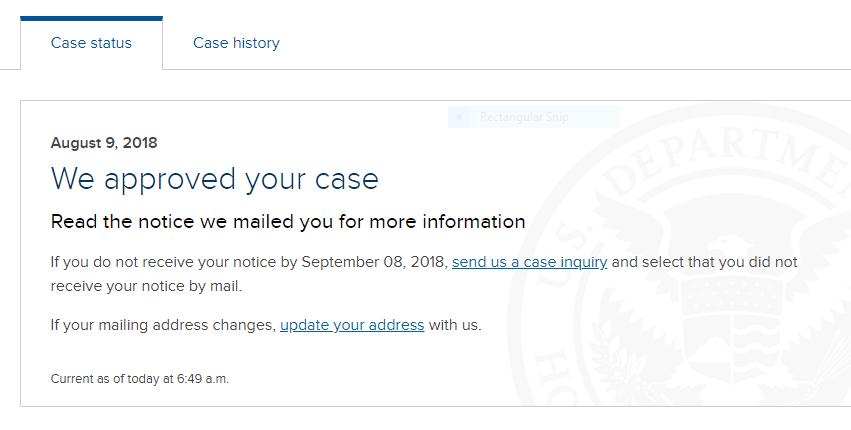Follow the send us a case inquiry link

[529, 262]
